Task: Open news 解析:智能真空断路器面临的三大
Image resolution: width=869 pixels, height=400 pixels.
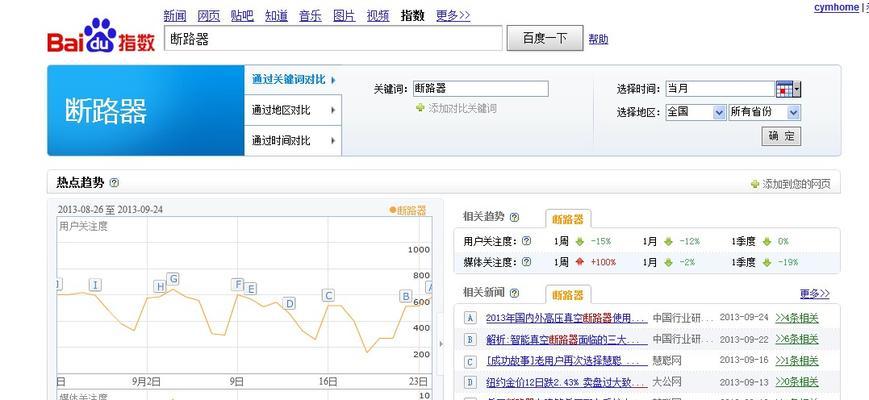Action: coord(566,340)
